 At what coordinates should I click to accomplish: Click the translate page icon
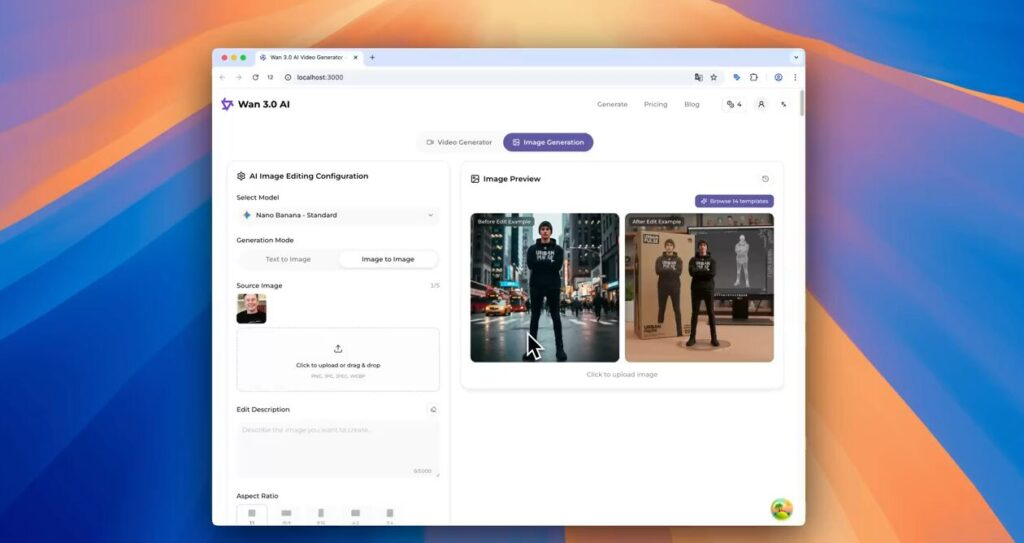698,77
